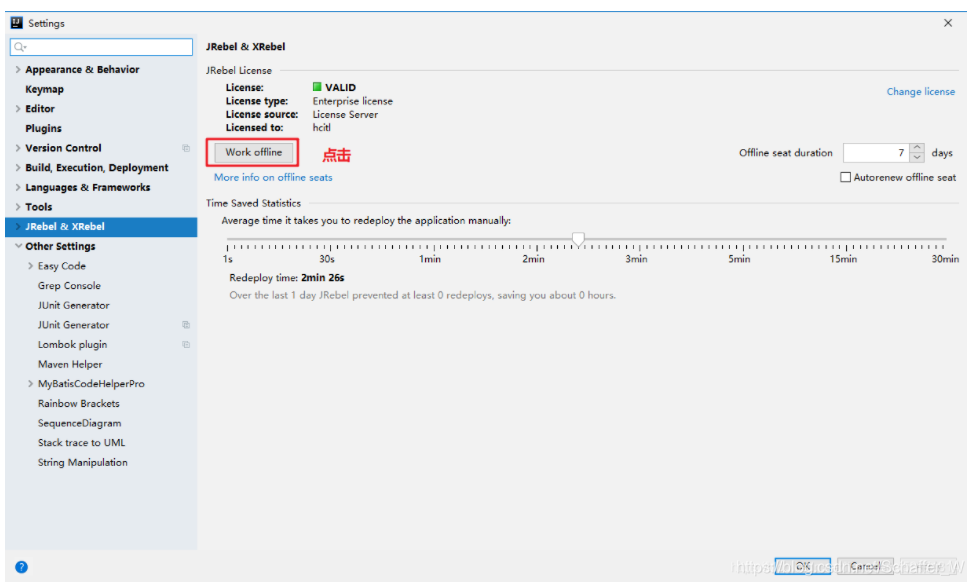Click the OK button
The height and width of the screenshot is (586, 974).
pyautogui.click(x=803, y=566)
